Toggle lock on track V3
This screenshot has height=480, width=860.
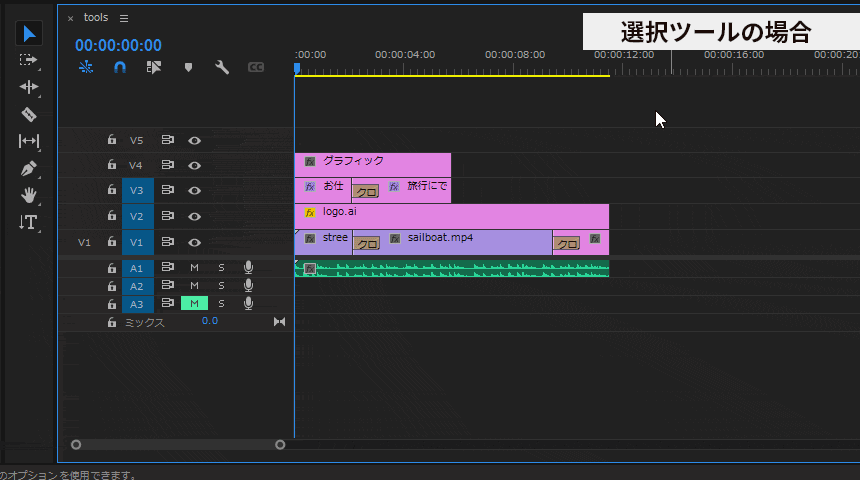[x=112, y=189]
